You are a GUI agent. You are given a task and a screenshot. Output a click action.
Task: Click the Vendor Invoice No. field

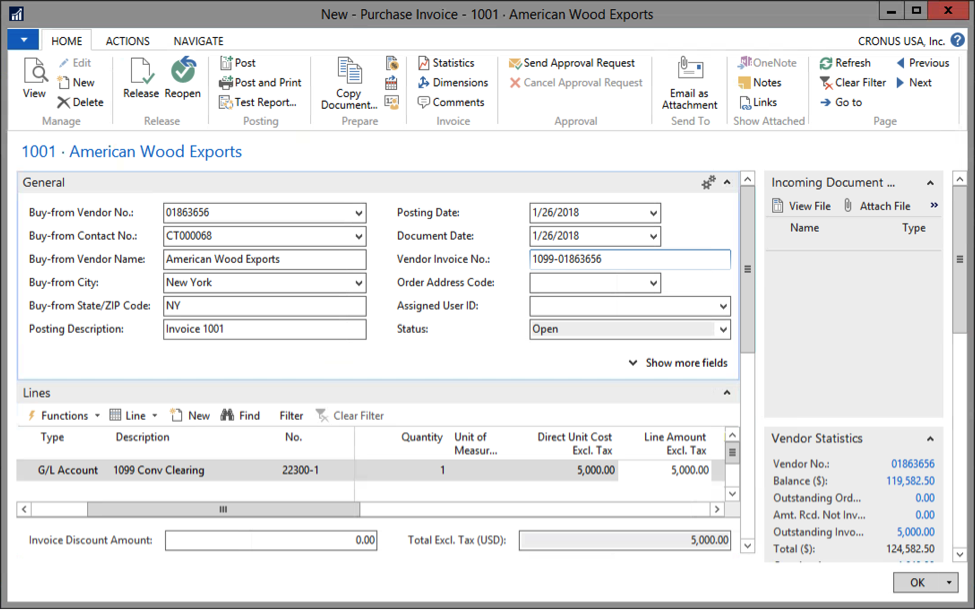(630, 259)
